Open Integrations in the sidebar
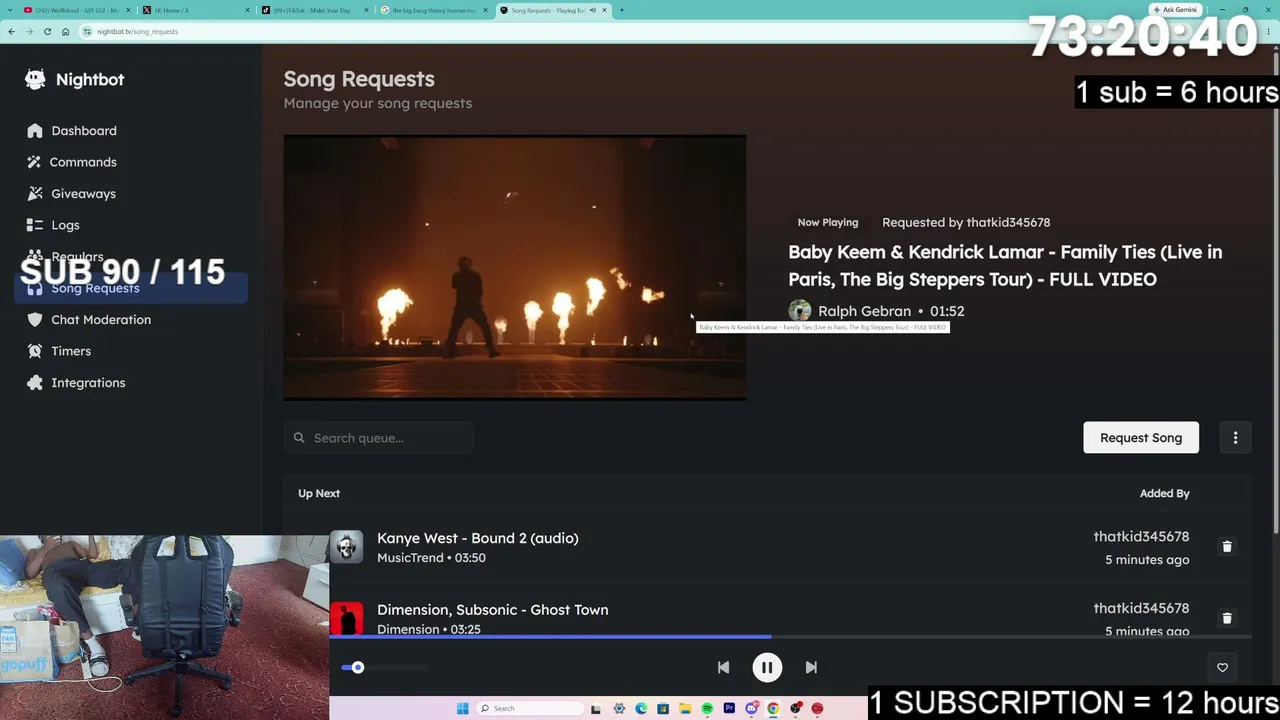The image size is (1280, 720). 88,383
